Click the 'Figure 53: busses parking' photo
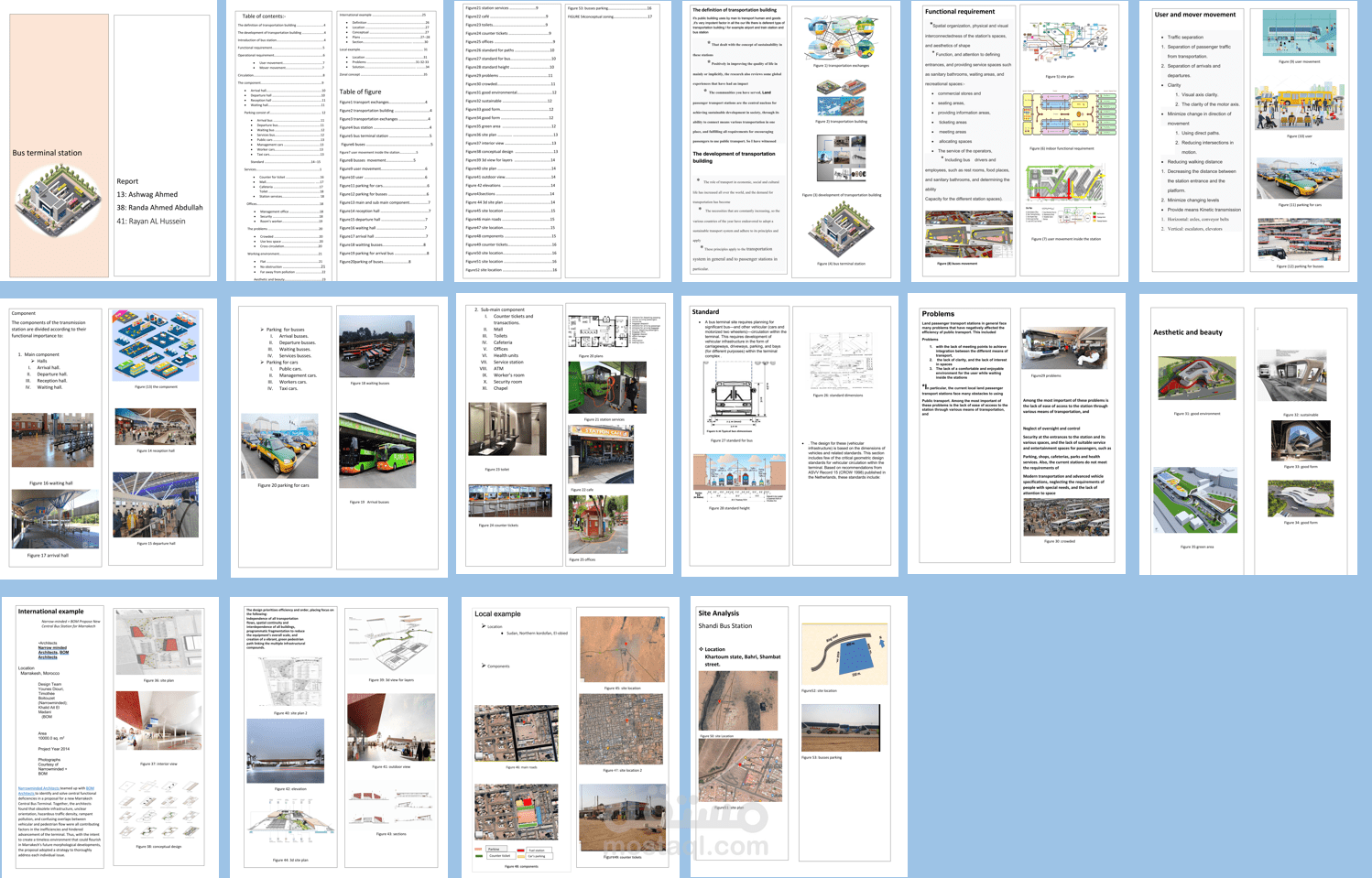Screen dimensions: 1372x878 click(840, 728)
